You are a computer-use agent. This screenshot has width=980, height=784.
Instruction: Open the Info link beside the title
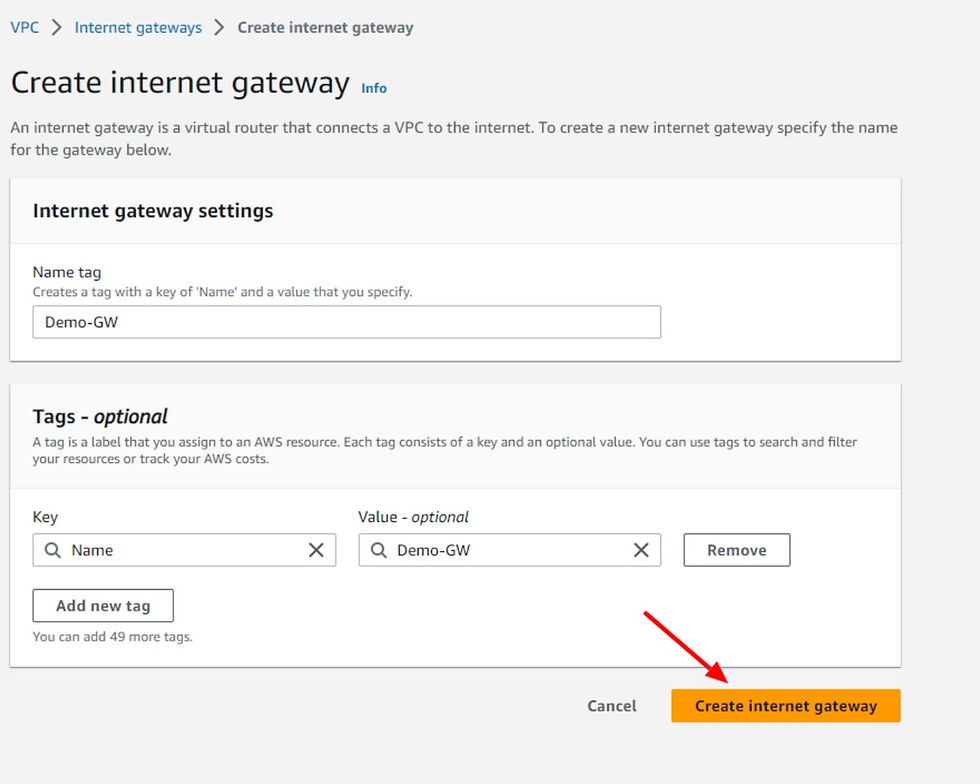tap(374, 88)
